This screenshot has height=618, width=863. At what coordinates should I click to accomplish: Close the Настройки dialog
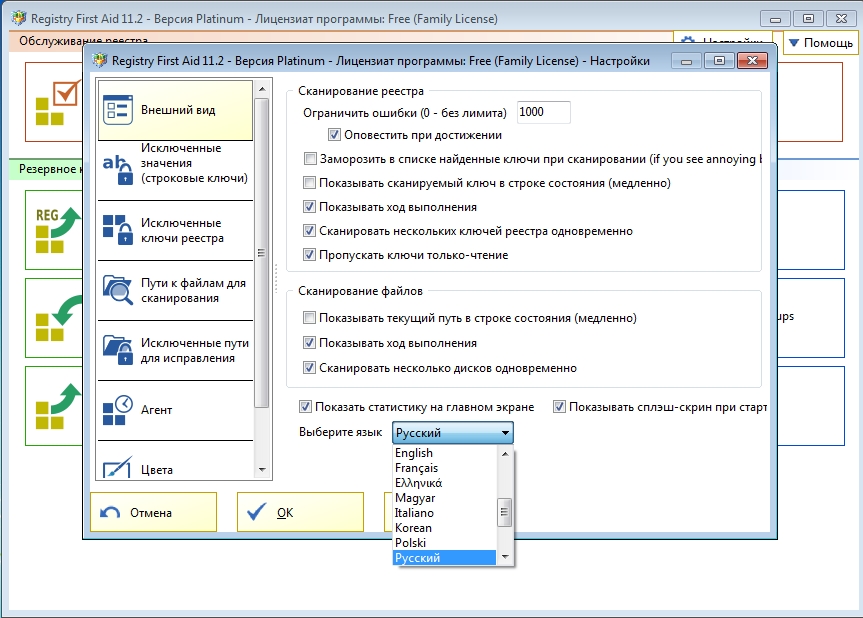752,61
